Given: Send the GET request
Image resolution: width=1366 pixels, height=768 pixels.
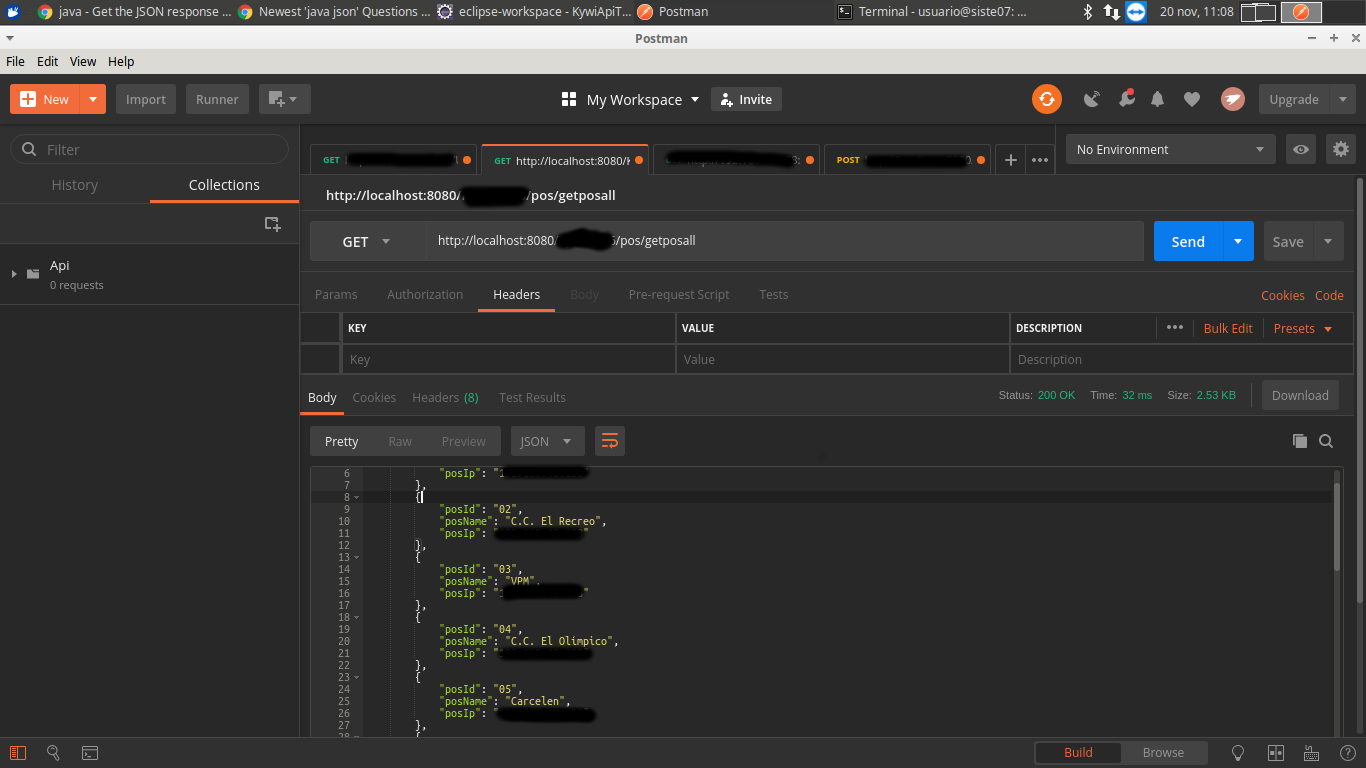Looking at the screenshot, I should point(1188,241).
